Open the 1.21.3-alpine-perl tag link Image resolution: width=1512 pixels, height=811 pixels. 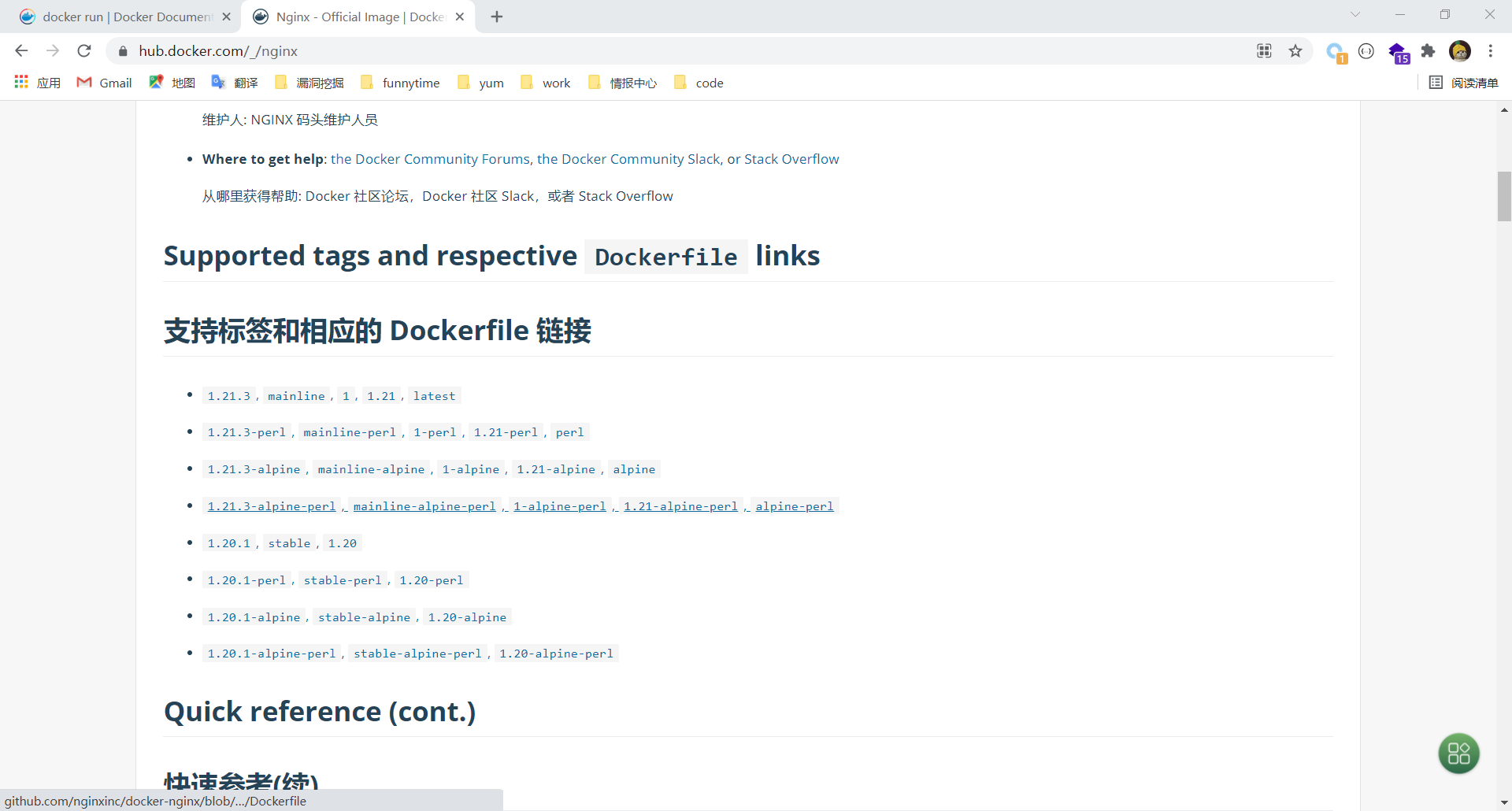point(272,506)
